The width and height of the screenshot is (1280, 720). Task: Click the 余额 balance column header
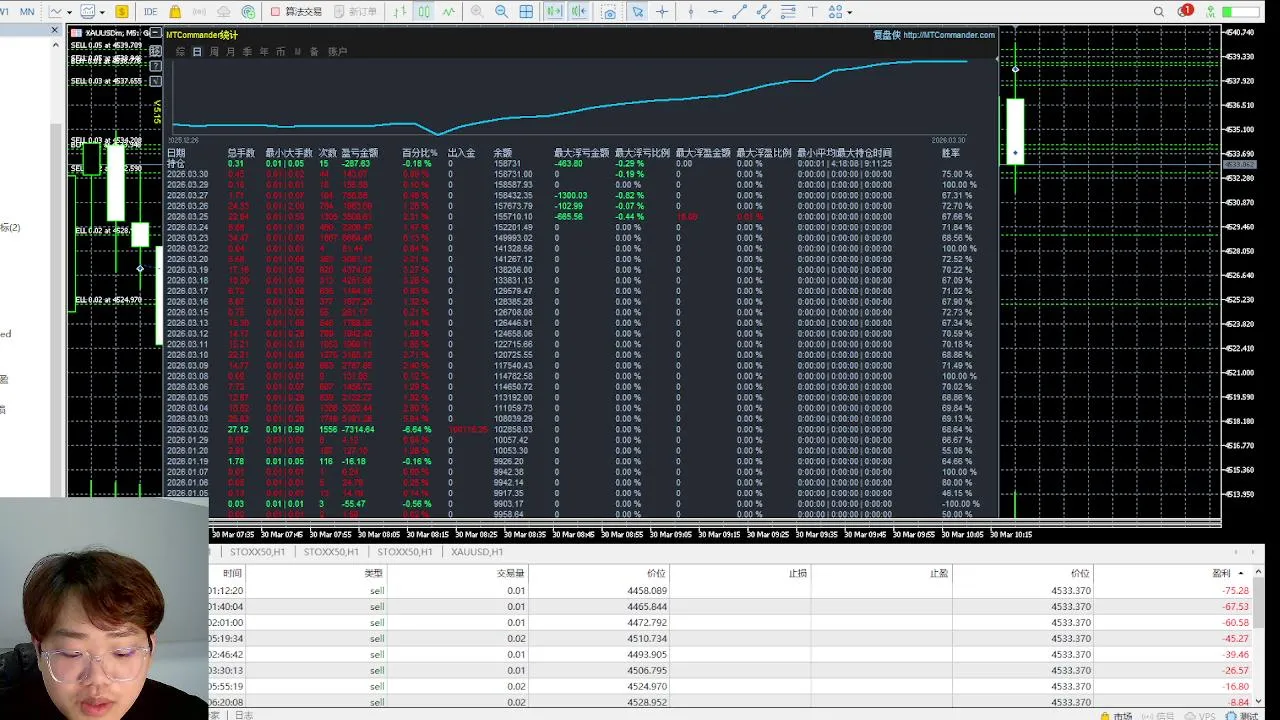coord(502,153)
